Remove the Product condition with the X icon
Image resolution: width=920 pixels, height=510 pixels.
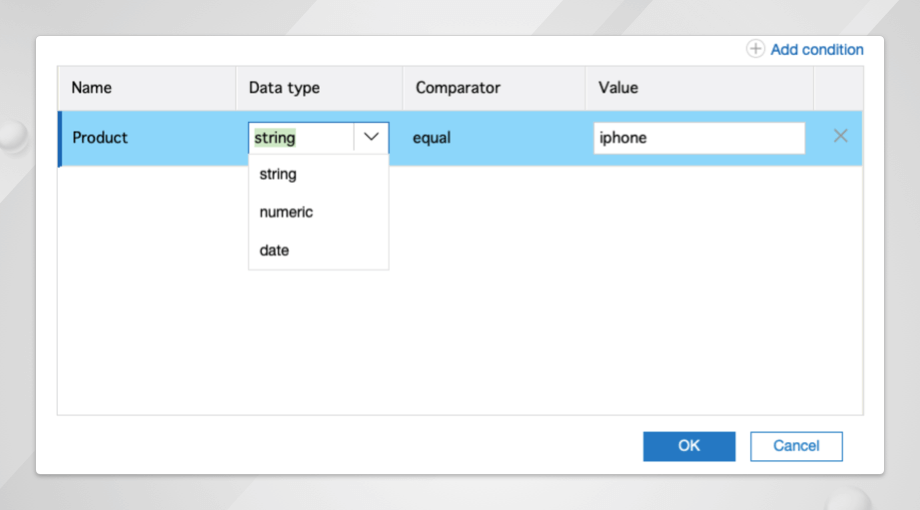[x=840, y=136]
